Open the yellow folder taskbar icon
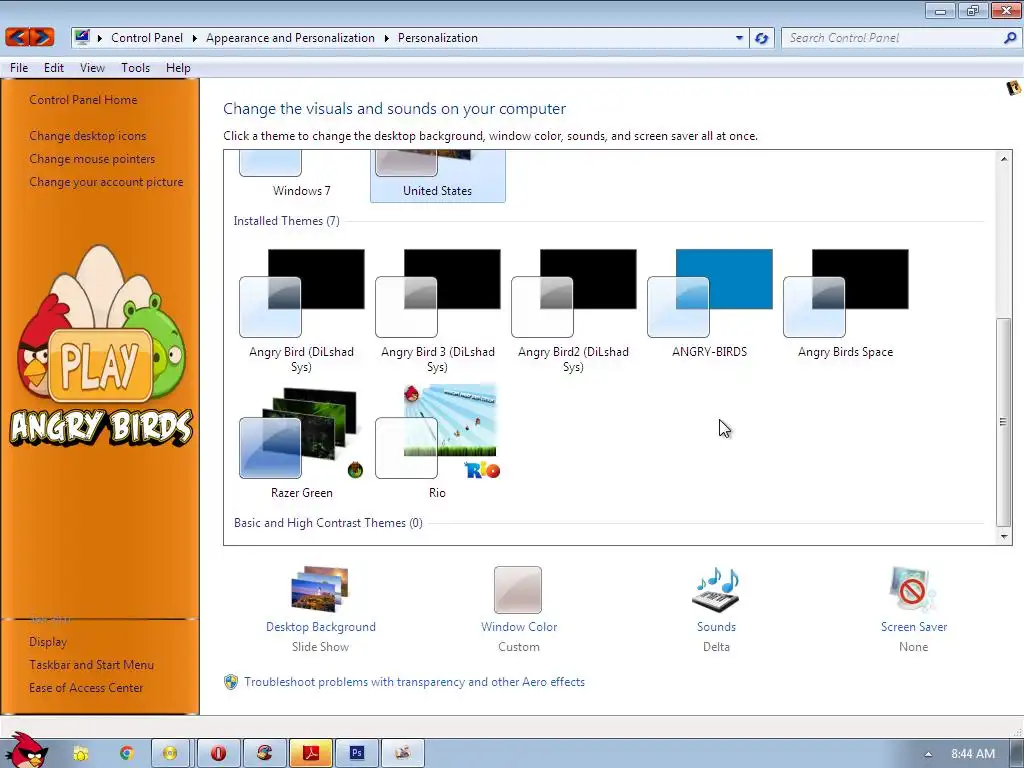The image size is (1024, 768). point(80,754)
